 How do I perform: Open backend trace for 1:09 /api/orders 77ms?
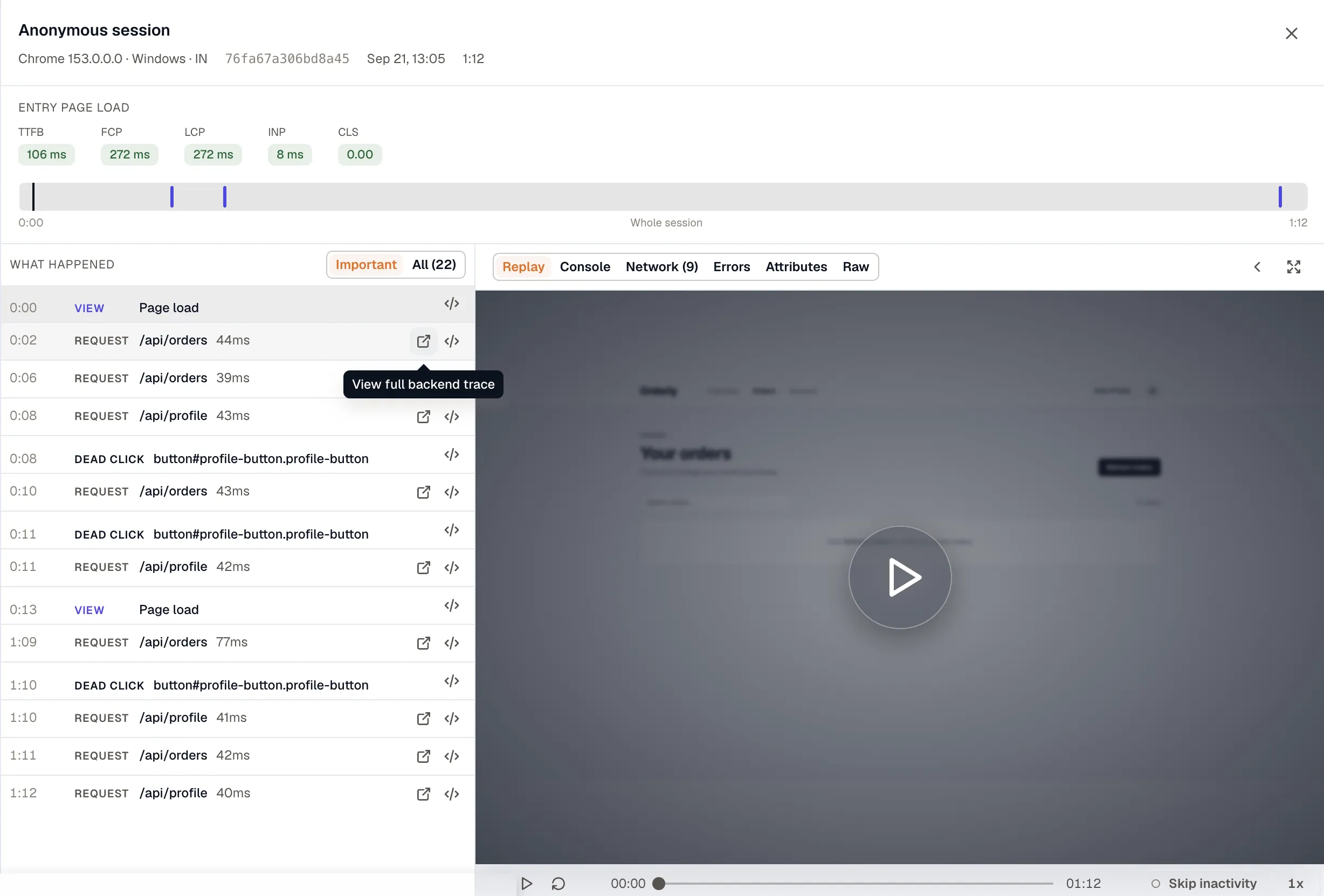[423, 643]
